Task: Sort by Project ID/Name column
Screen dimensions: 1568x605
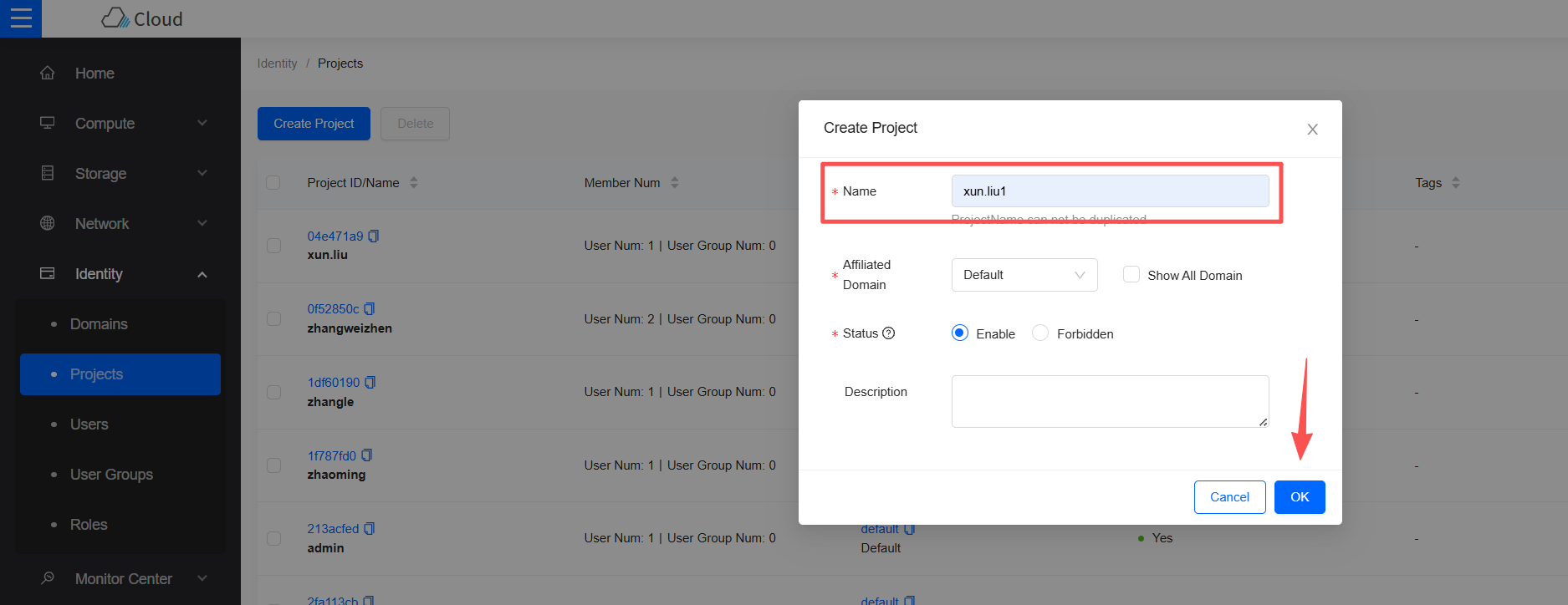Action: 414,182
